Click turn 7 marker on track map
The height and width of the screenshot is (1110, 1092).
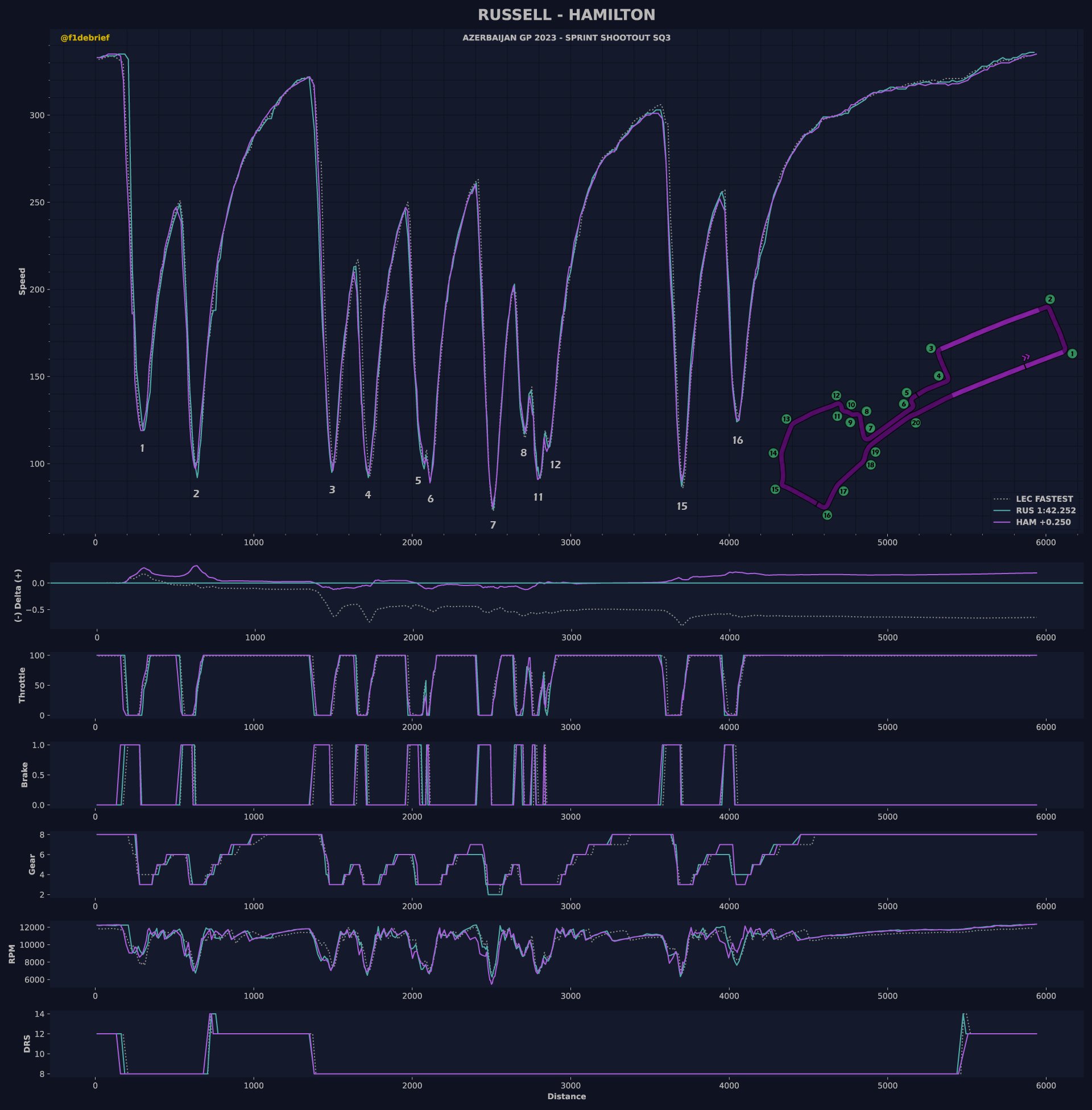coord(870,428)
